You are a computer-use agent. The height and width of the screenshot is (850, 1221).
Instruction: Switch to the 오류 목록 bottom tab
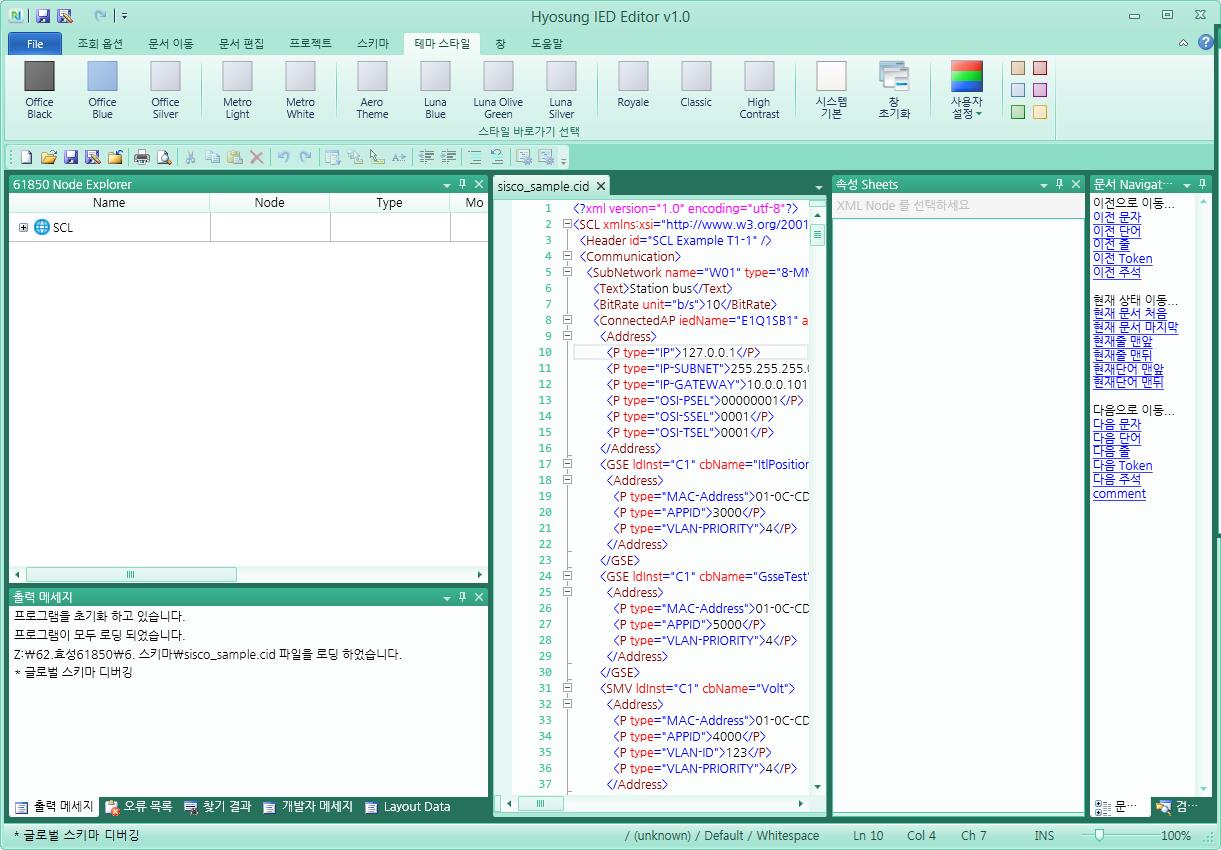pyautogui.click(x=139, y=807)
